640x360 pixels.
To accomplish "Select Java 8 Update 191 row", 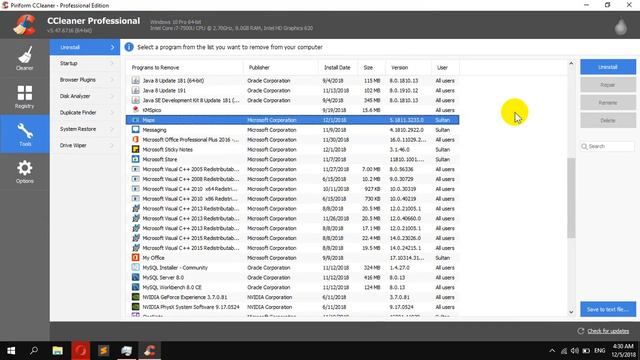I will click(x=292, y=90).
